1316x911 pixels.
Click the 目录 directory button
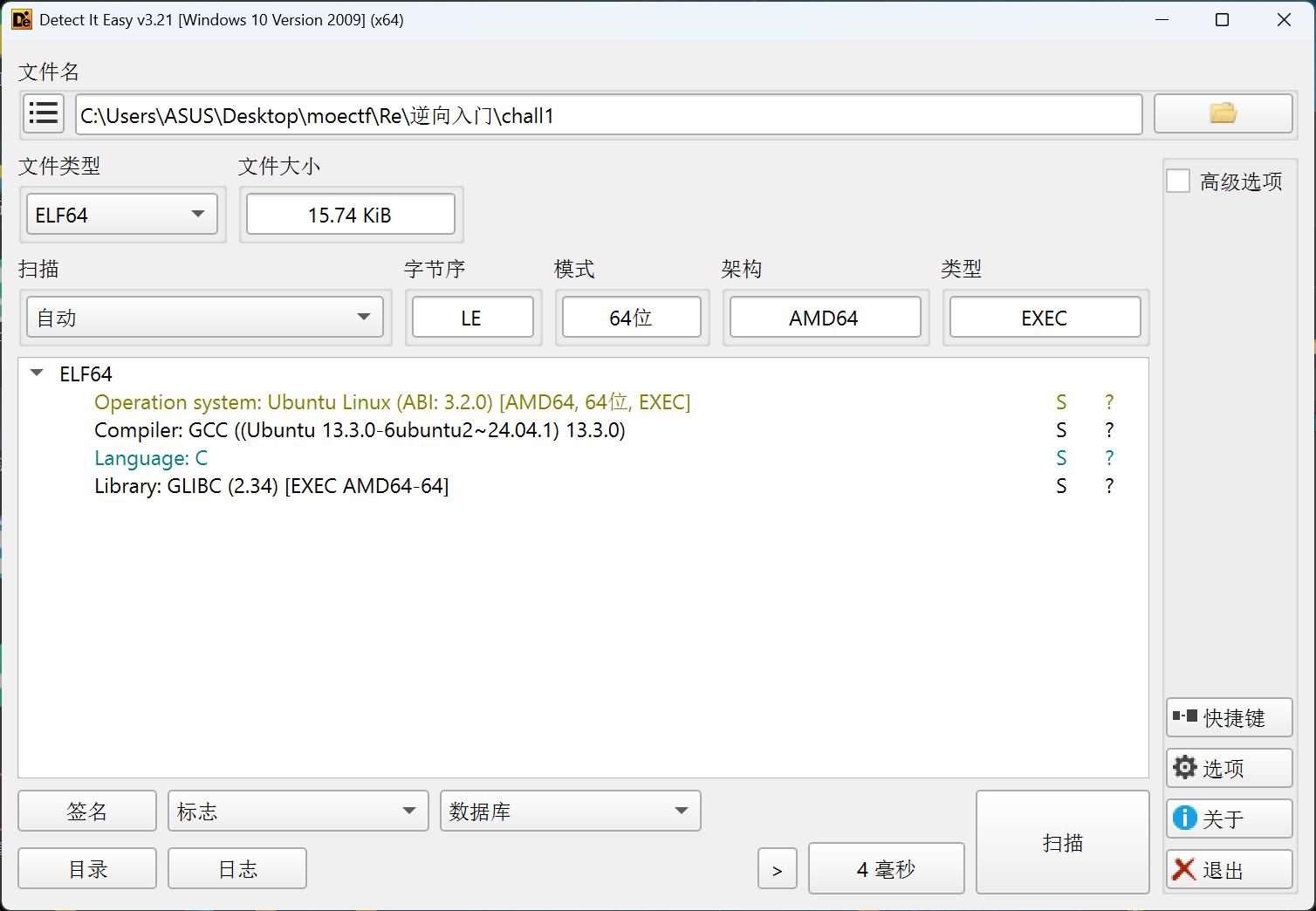coord(87,868)
